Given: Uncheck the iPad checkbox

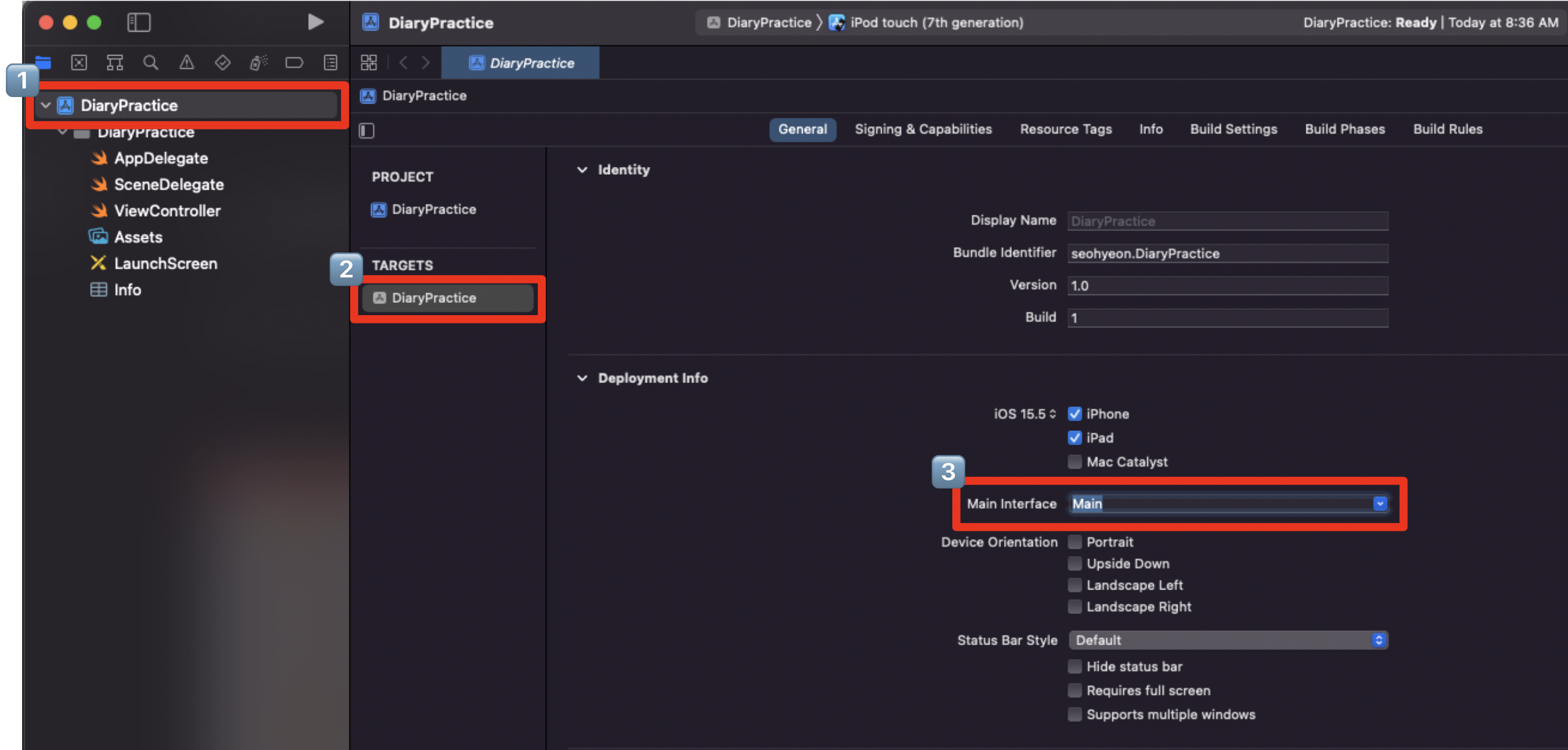Looking at the screenshot, I should 1075,437.
